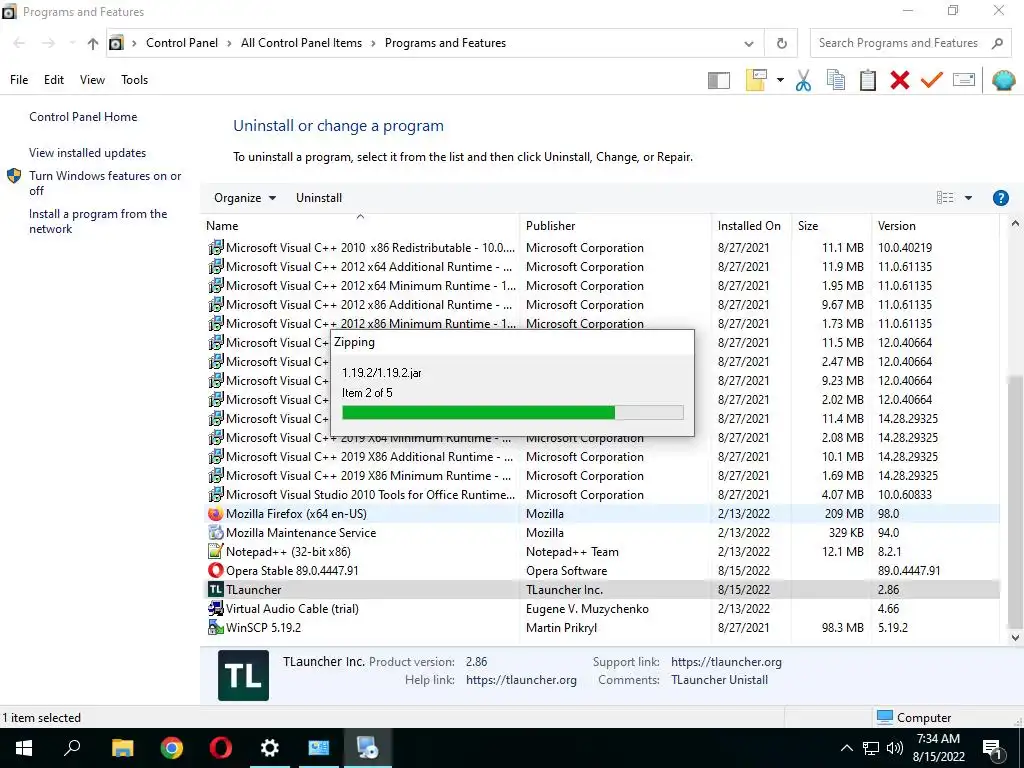
Task: Click Control Panel breadcrumb segment
Action: 182,43
